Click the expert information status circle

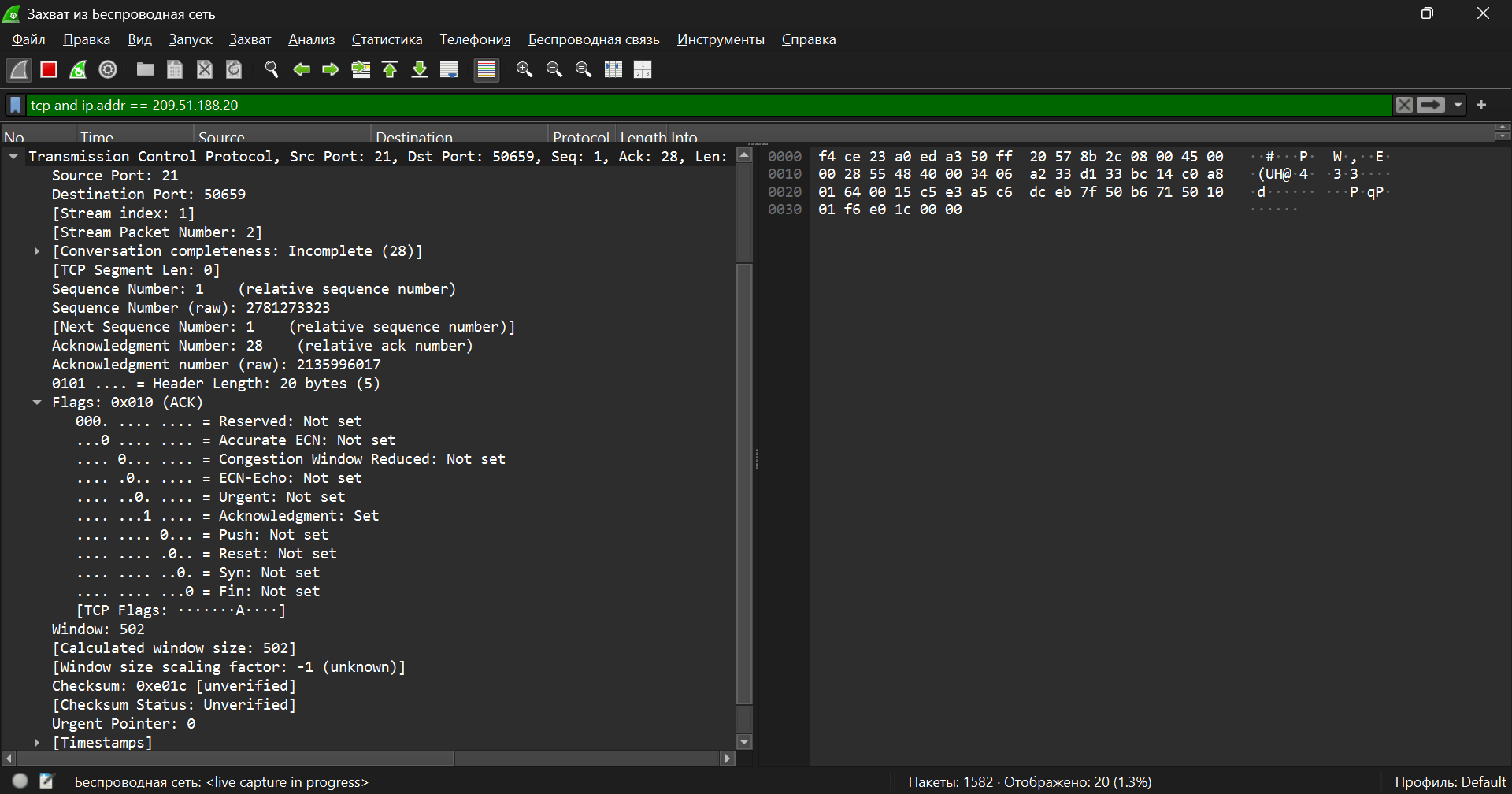(x=20, y=781)
